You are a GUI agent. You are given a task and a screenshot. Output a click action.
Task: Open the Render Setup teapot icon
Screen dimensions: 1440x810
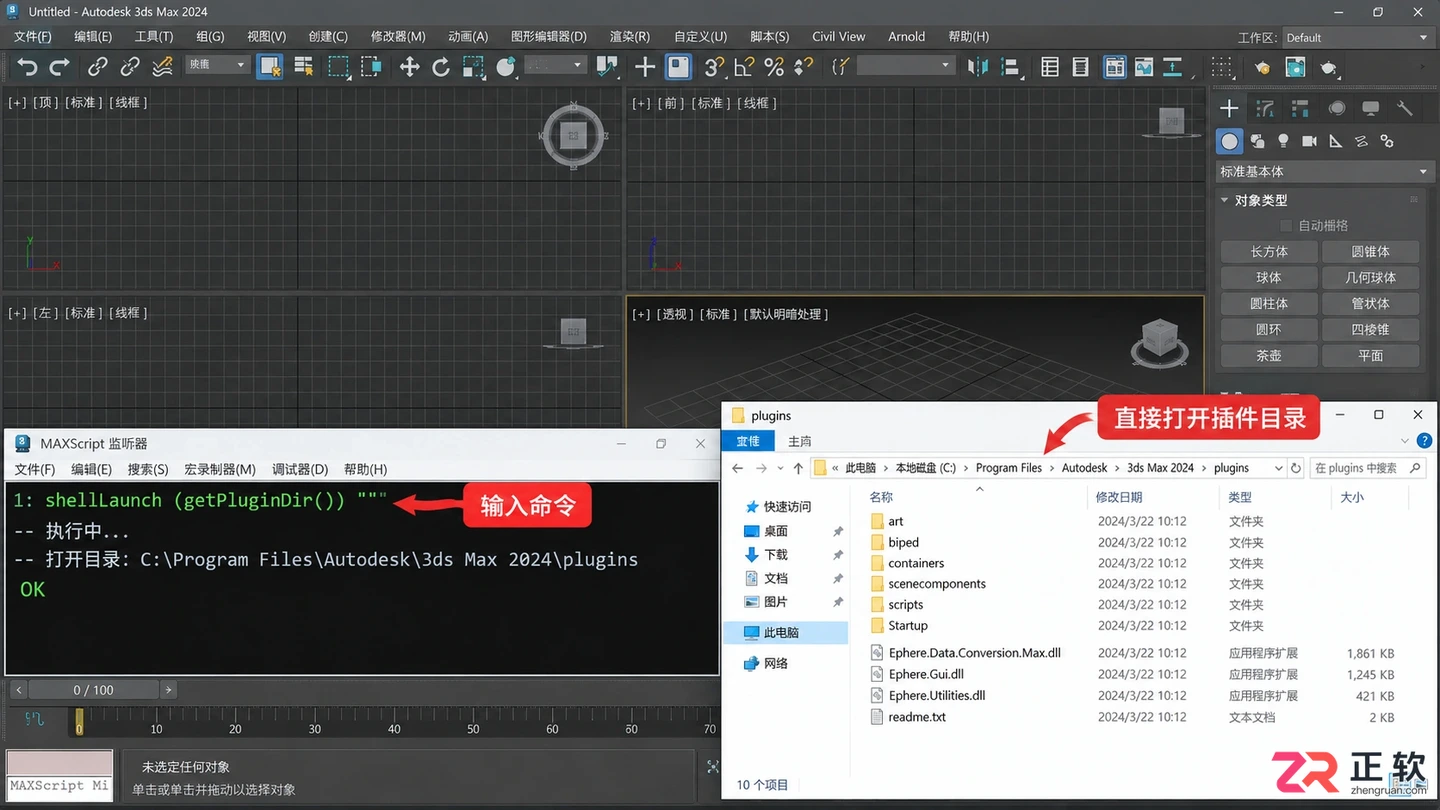pyautogui.click(x=1263, y=67)
